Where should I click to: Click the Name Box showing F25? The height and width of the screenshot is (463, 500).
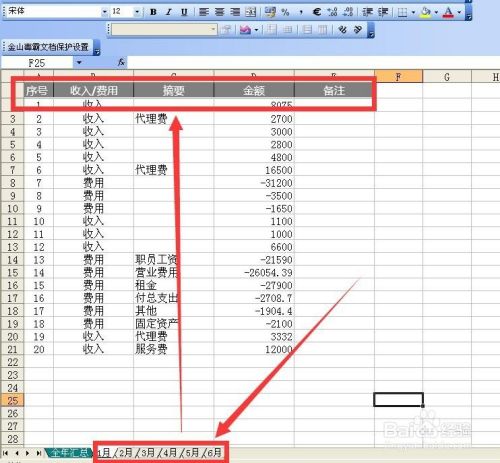point(37,63)
